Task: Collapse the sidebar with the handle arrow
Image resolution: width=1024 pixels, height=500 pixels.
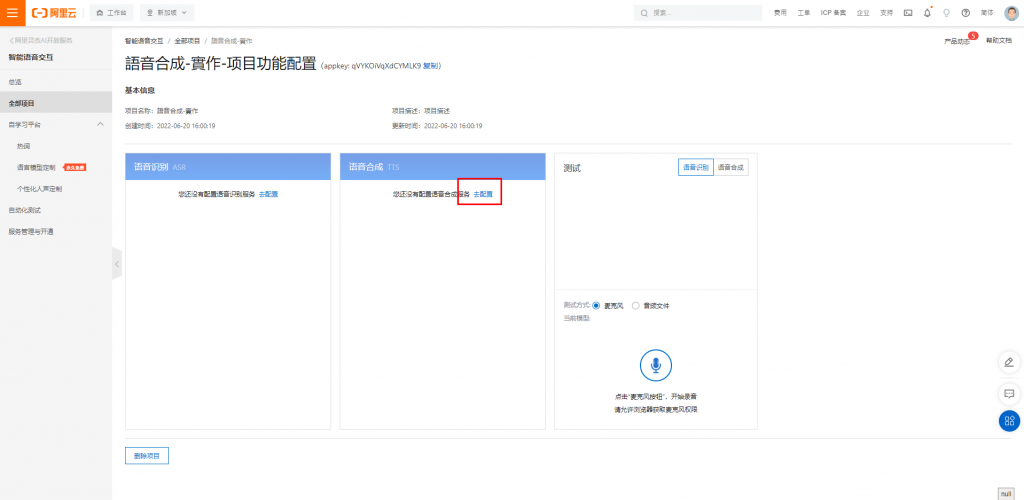Action: (117, 264)
